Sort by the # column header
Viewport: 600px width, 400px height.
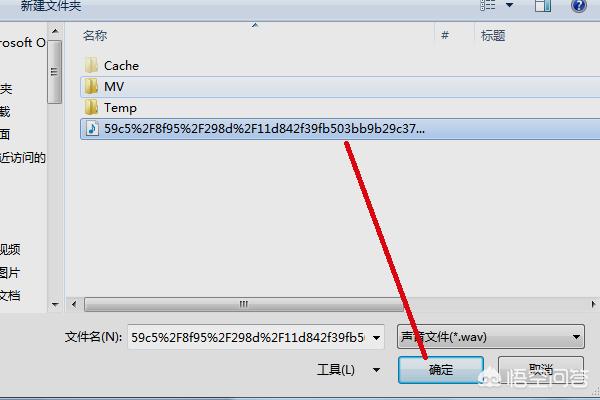[x=445, y=35]
